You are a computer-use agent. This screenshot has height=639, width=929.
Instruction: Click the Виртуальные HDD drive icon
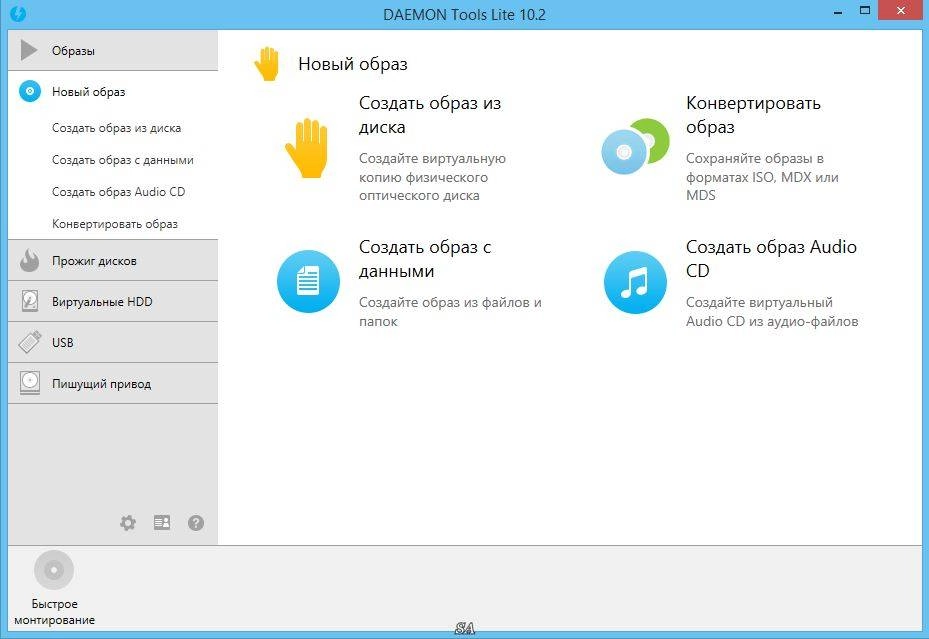[x=30, y=301]
